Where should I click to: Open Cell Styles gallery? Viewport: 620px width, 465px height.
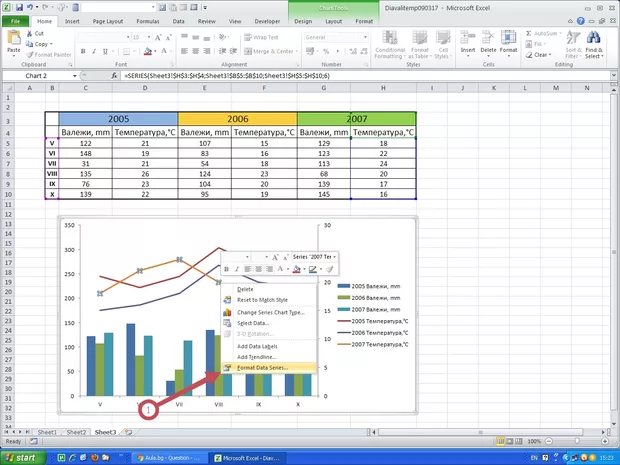[443, 45]
